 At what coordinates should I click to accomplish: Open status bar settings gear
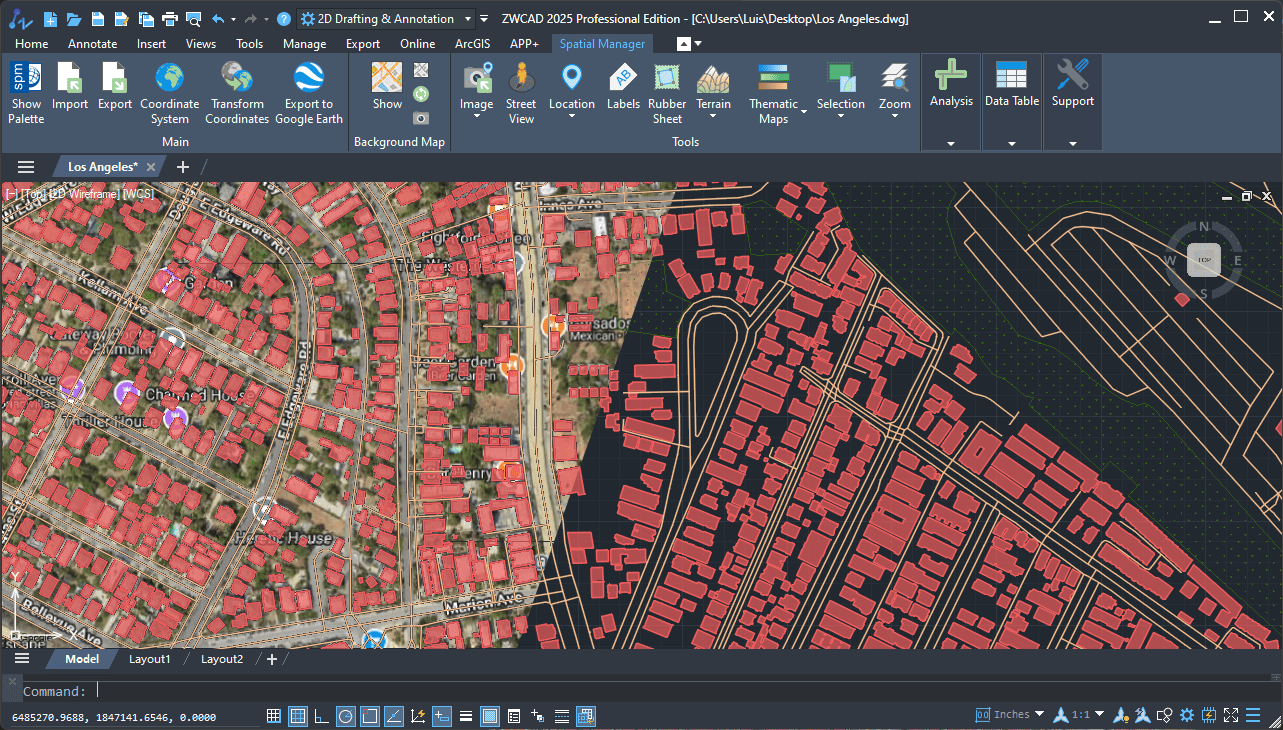[1187, 715]
